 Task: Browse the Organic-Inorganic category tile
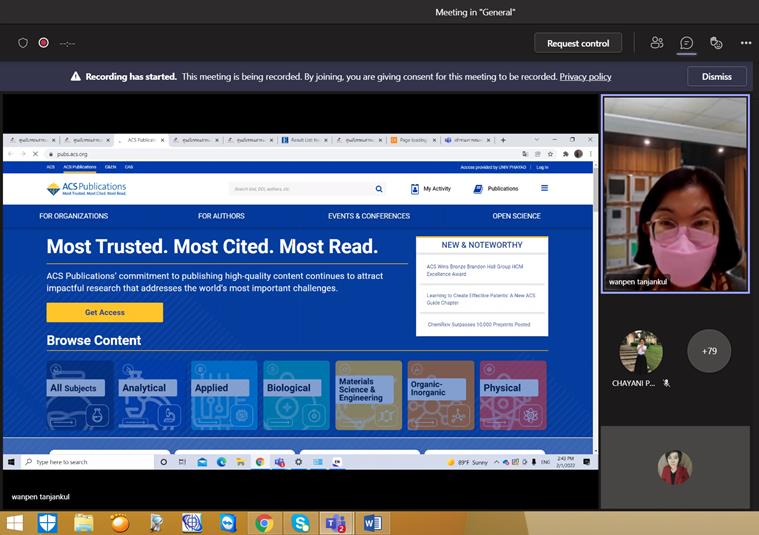click(x=440, y=395)
